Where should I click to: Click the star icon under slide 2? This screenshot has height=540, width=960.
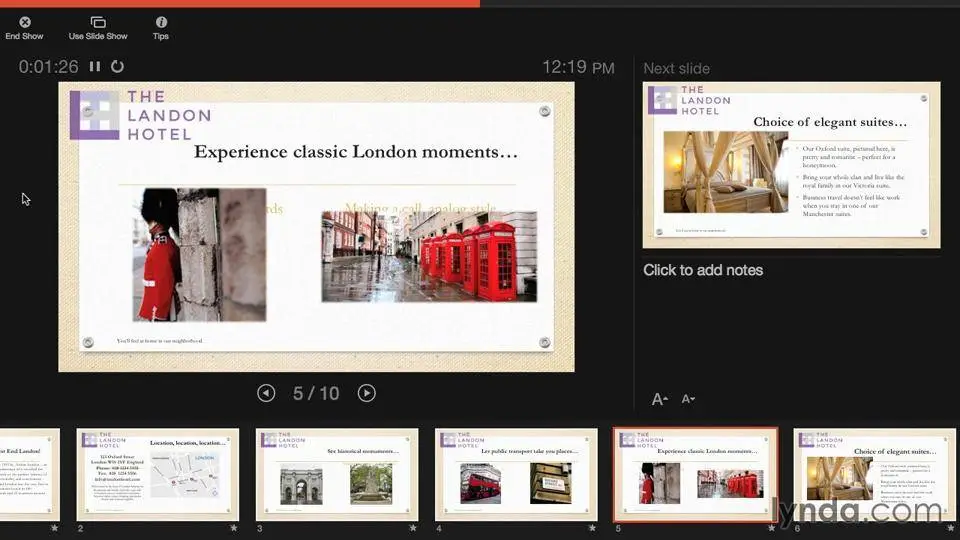tap(234, 528)
